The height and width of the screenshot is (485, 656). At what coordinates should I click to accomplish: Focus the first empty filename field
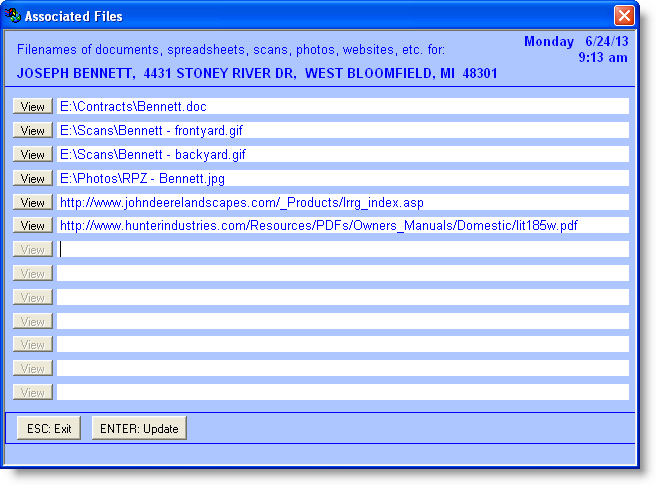(x=342, y=250)
